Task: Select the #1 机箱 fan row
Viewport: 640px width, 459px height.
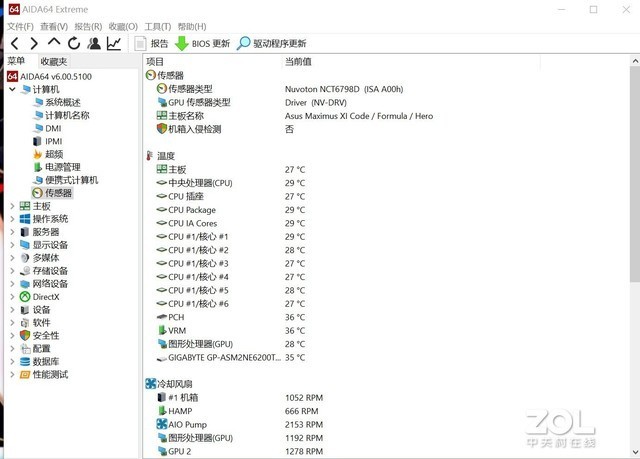Action: click(x=240, y=397)
